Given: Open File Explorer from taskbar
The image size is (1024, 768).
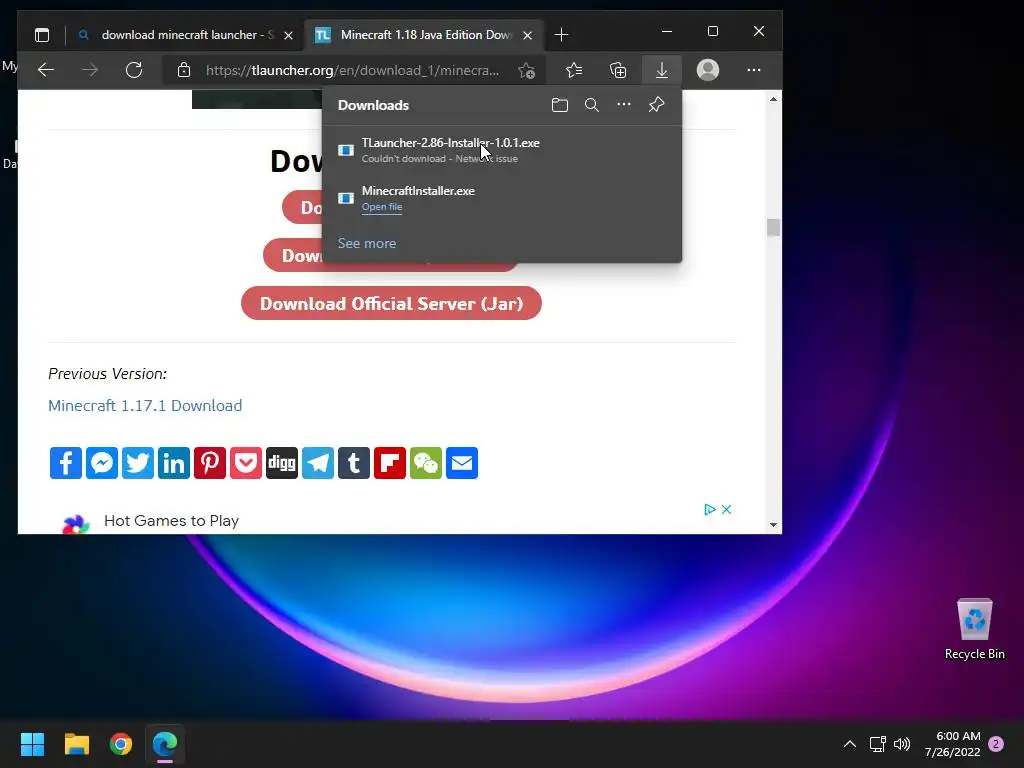Looking at the screenshot, I should [76, 744].
